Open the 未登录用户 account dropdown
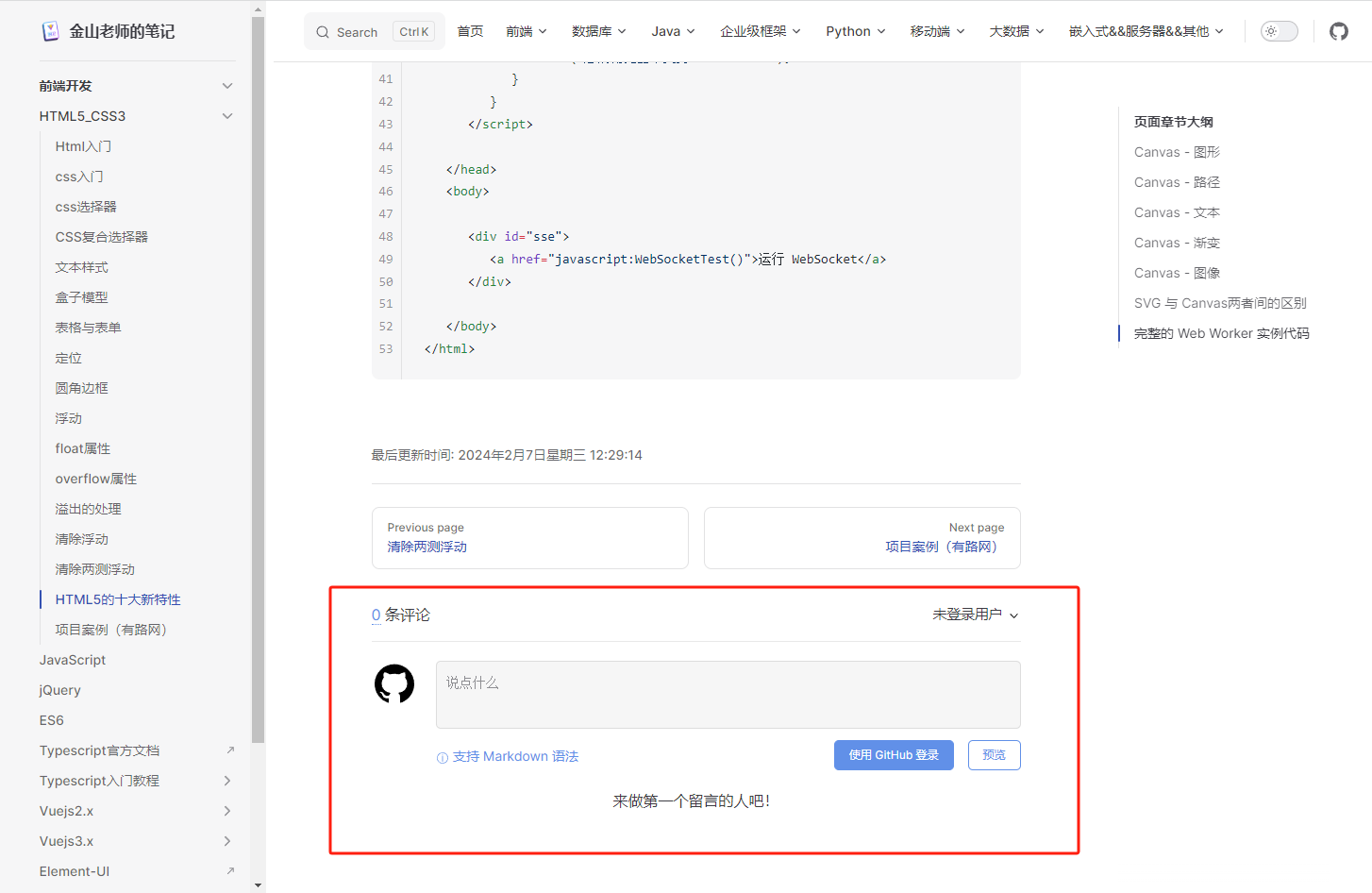1372x893 pixels. (976, 615)
